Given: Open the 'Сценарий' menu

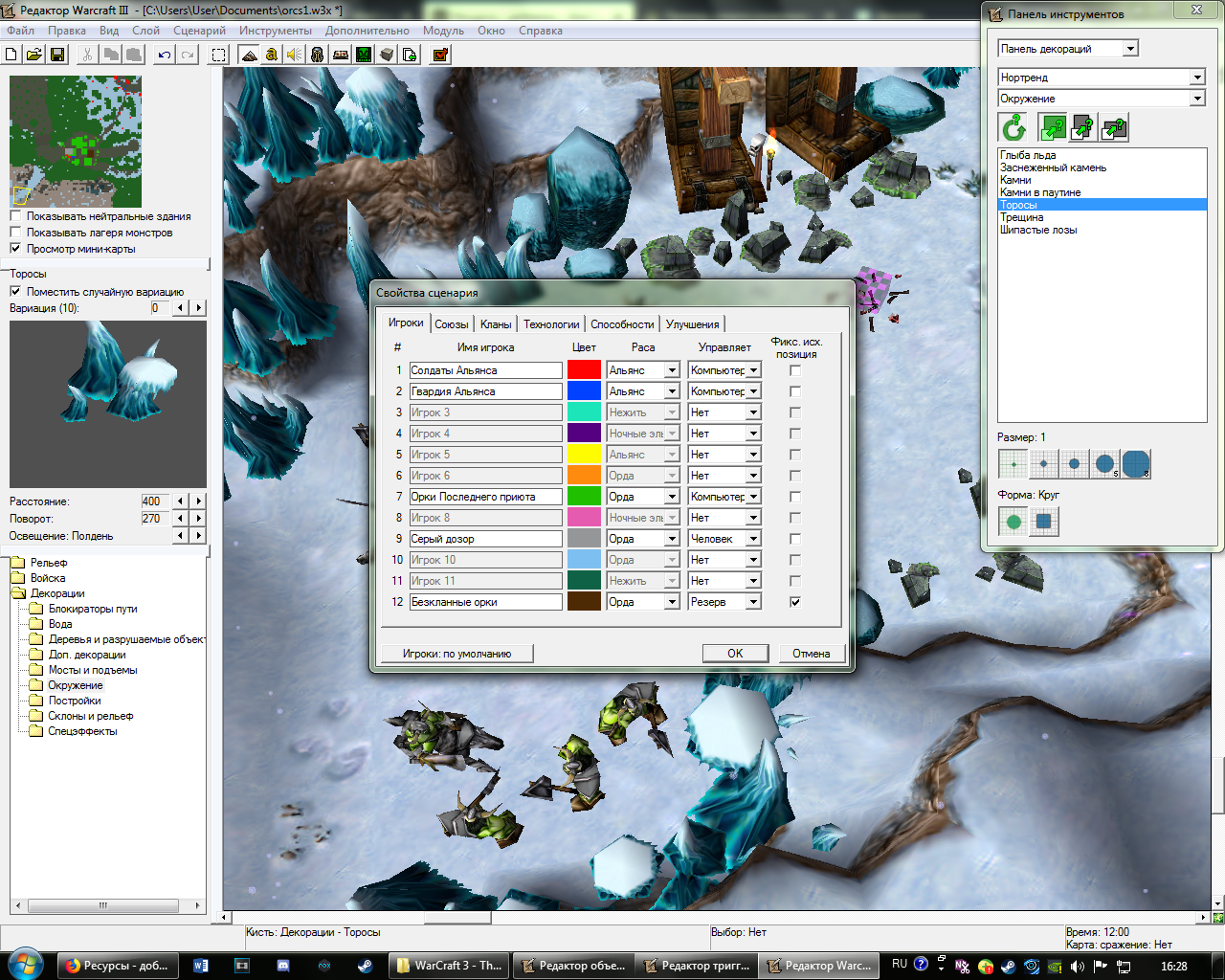Looking at the screenshot, I should point(199,31).
